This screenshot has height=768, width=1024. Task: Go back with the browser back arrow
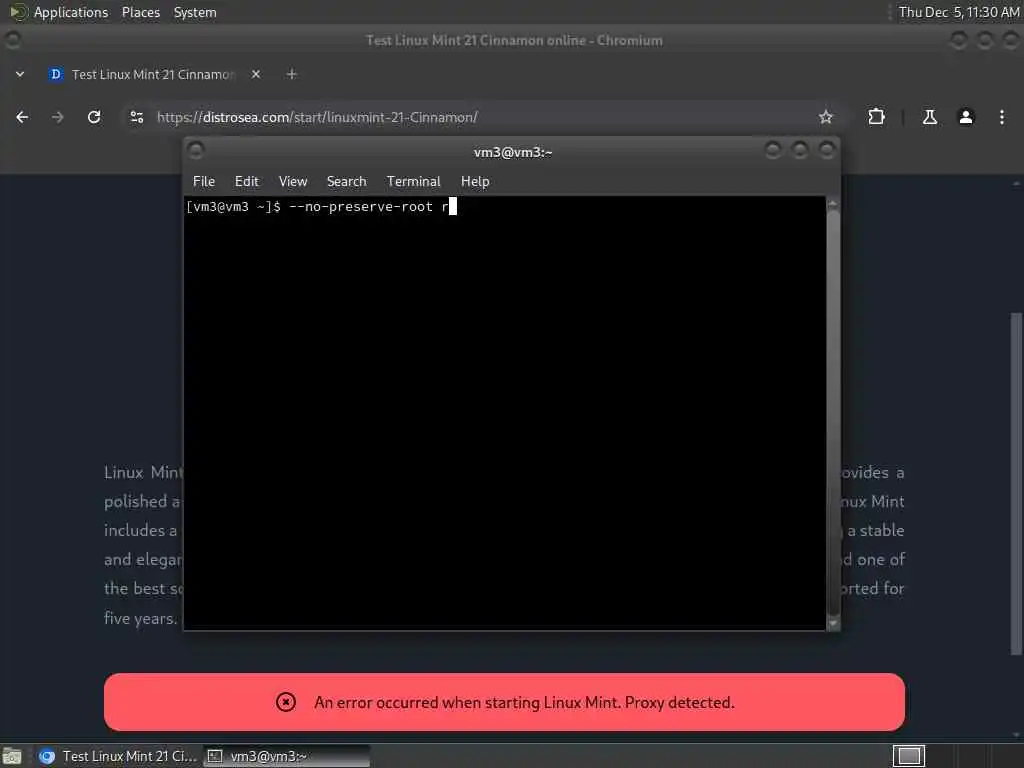(22, 118)
